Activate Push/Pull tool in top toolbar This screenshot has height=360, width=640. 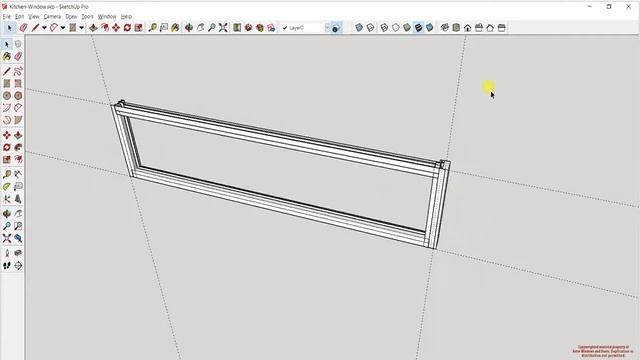[93, 28]
